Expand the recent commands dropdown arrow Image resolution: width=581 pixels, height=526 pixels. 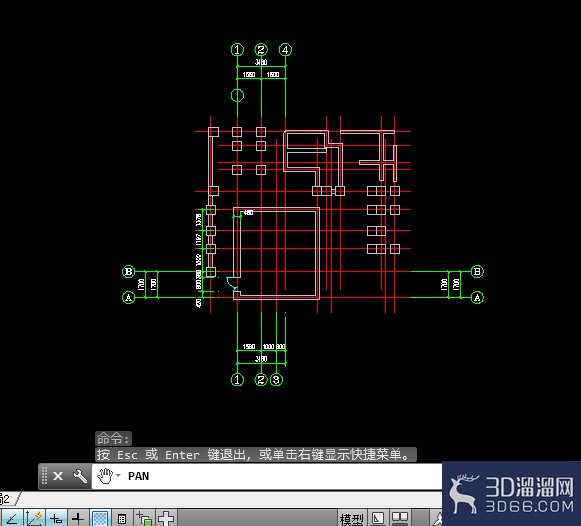coord(118,475)
